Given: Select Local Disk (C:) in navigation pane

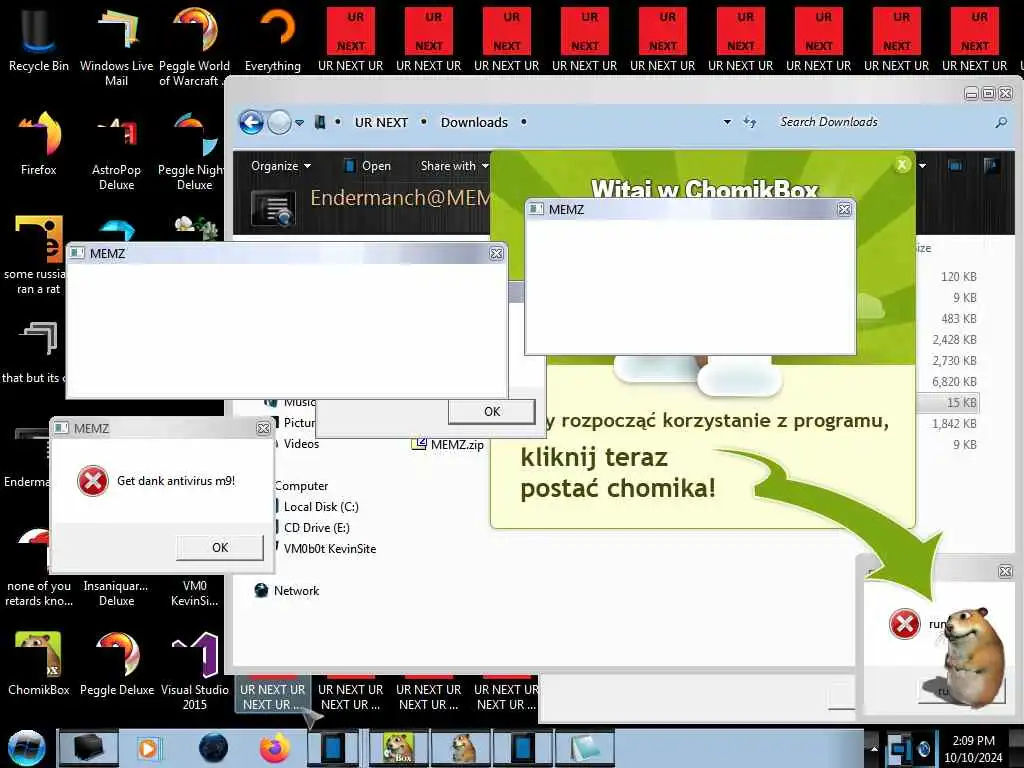Looking at the screenshot, I should [321, 507].
